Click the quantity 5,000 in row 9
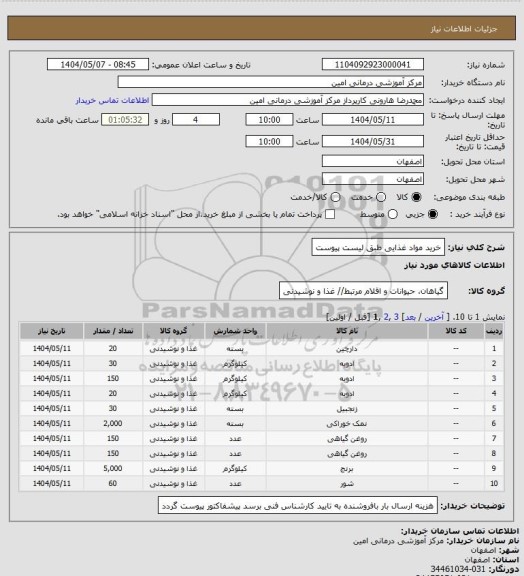This screenshot has height=576, width=524. click(113, 468)
